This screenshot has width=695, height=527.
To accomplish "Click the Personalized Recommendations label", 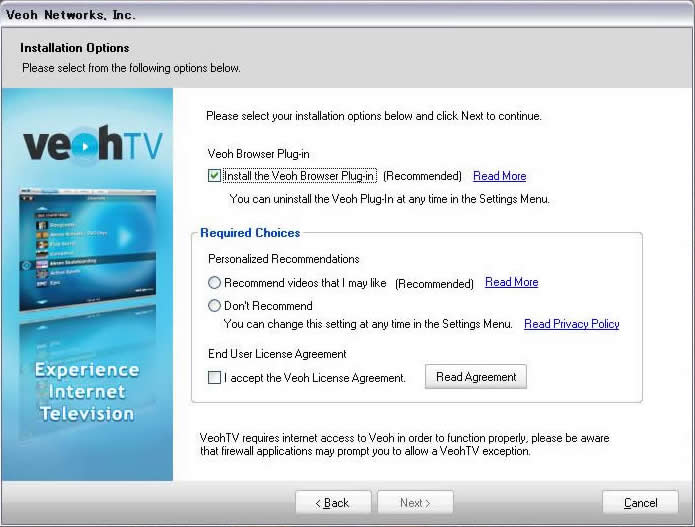I will 284,259.
